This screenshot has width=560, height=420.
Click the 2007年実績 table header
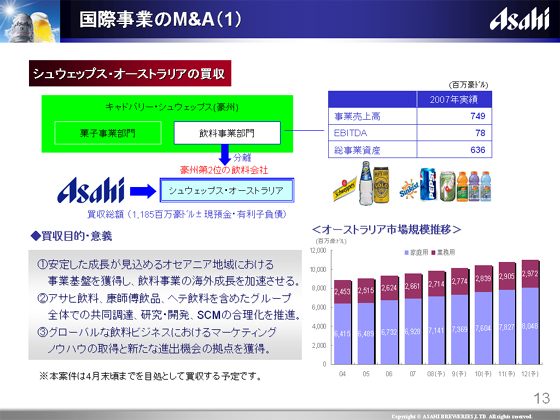pyautogui.click(x=454, y=99)
